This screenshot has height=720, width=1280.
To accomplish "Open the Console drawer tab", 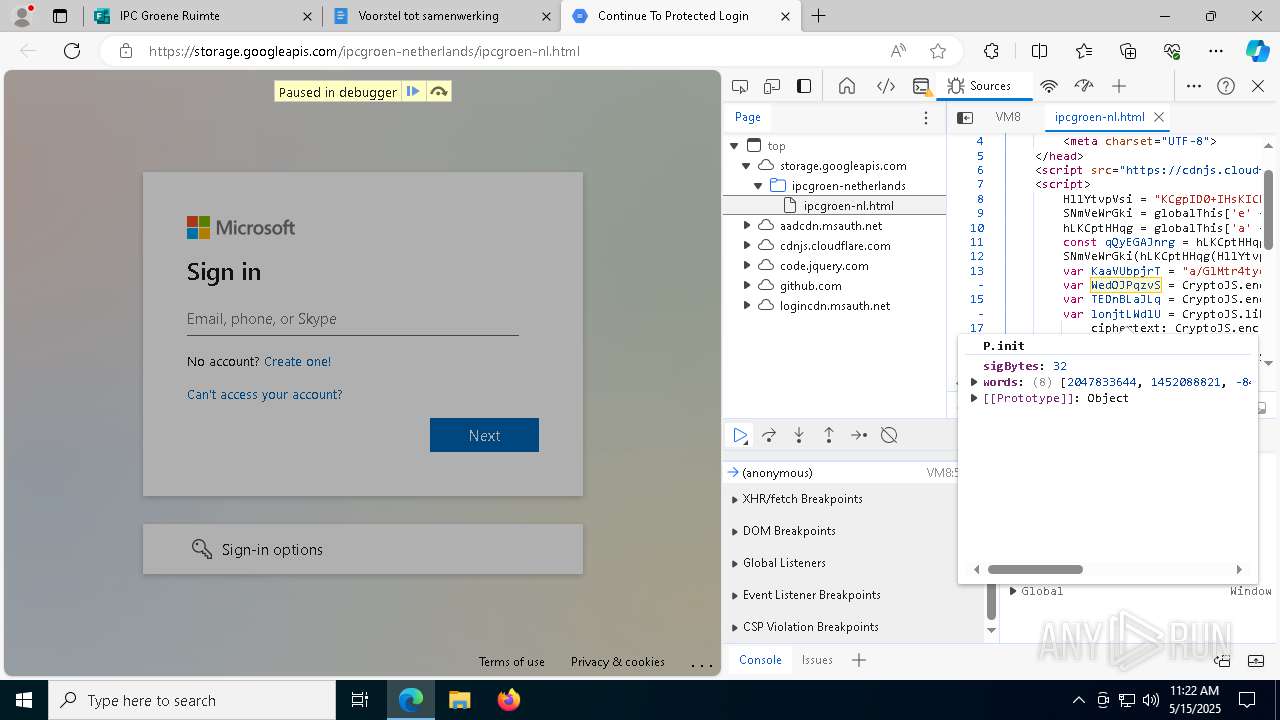I will click(760, 660).
